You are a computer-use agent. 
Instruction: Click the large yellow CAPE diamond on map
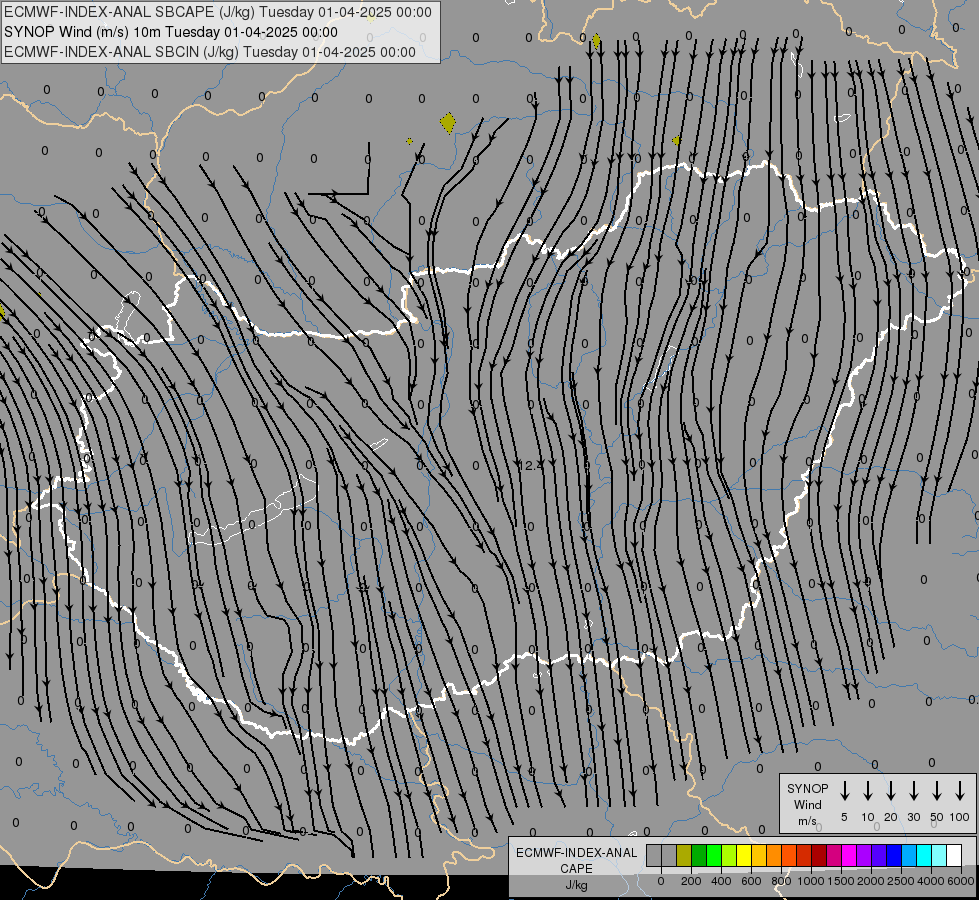pos(448,122)
